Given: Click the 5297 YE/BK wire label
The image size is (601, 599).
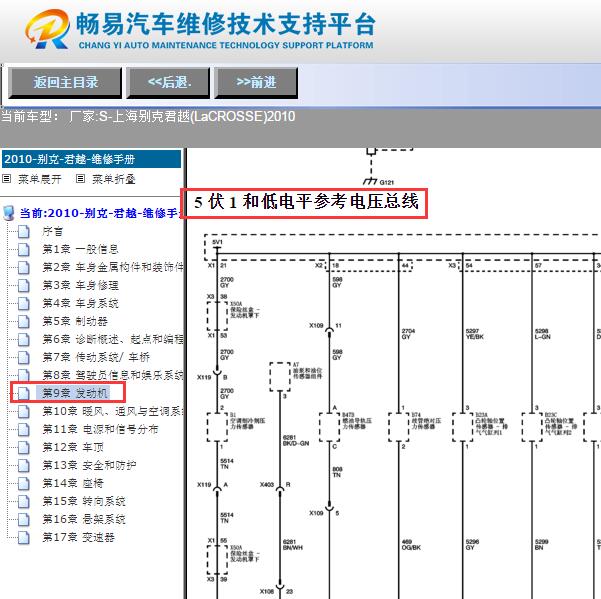Looking at the screenshot, I should click(475, 334).
